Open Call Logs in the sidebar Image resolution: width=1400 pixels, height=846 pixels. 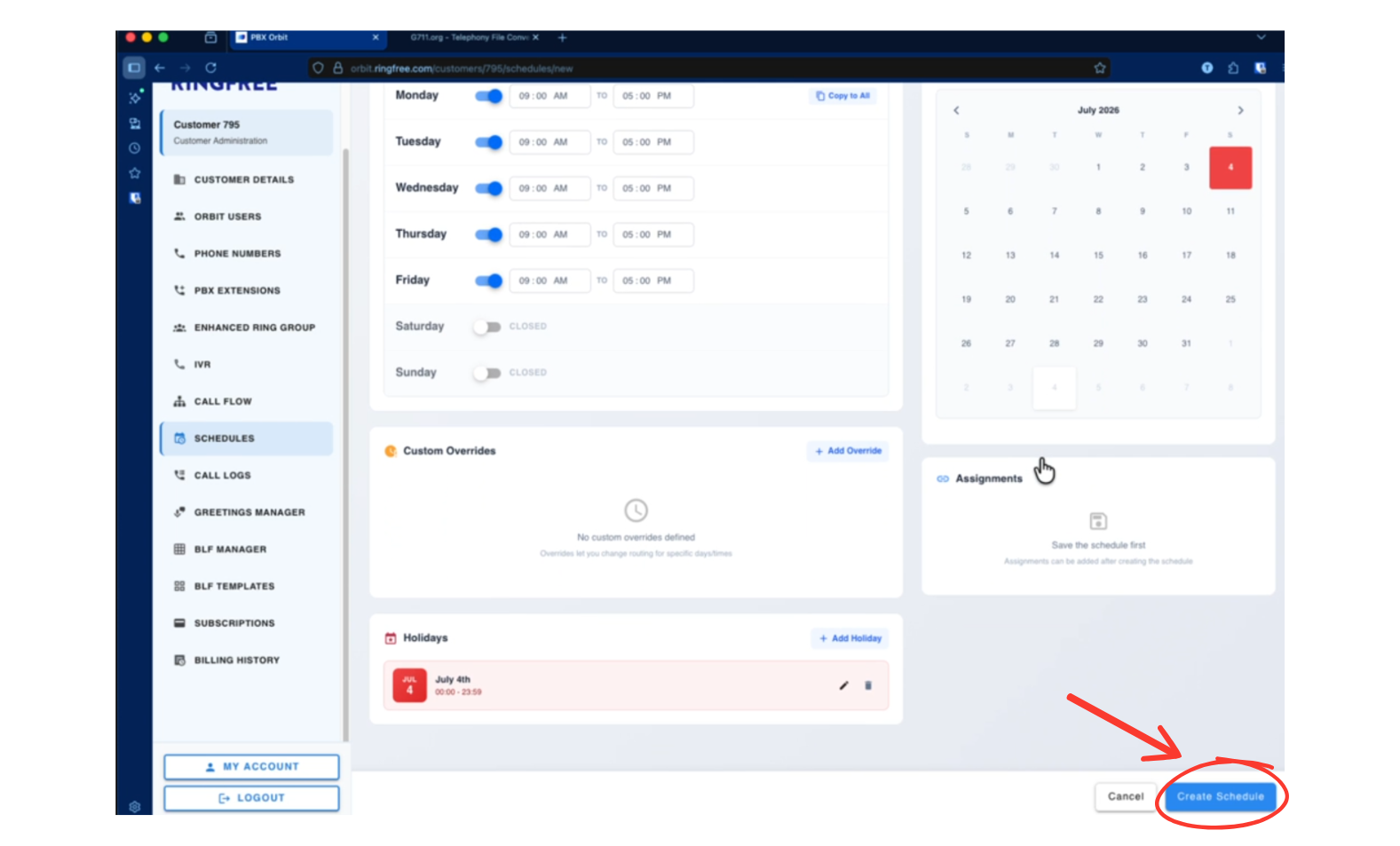pos(222,475)
